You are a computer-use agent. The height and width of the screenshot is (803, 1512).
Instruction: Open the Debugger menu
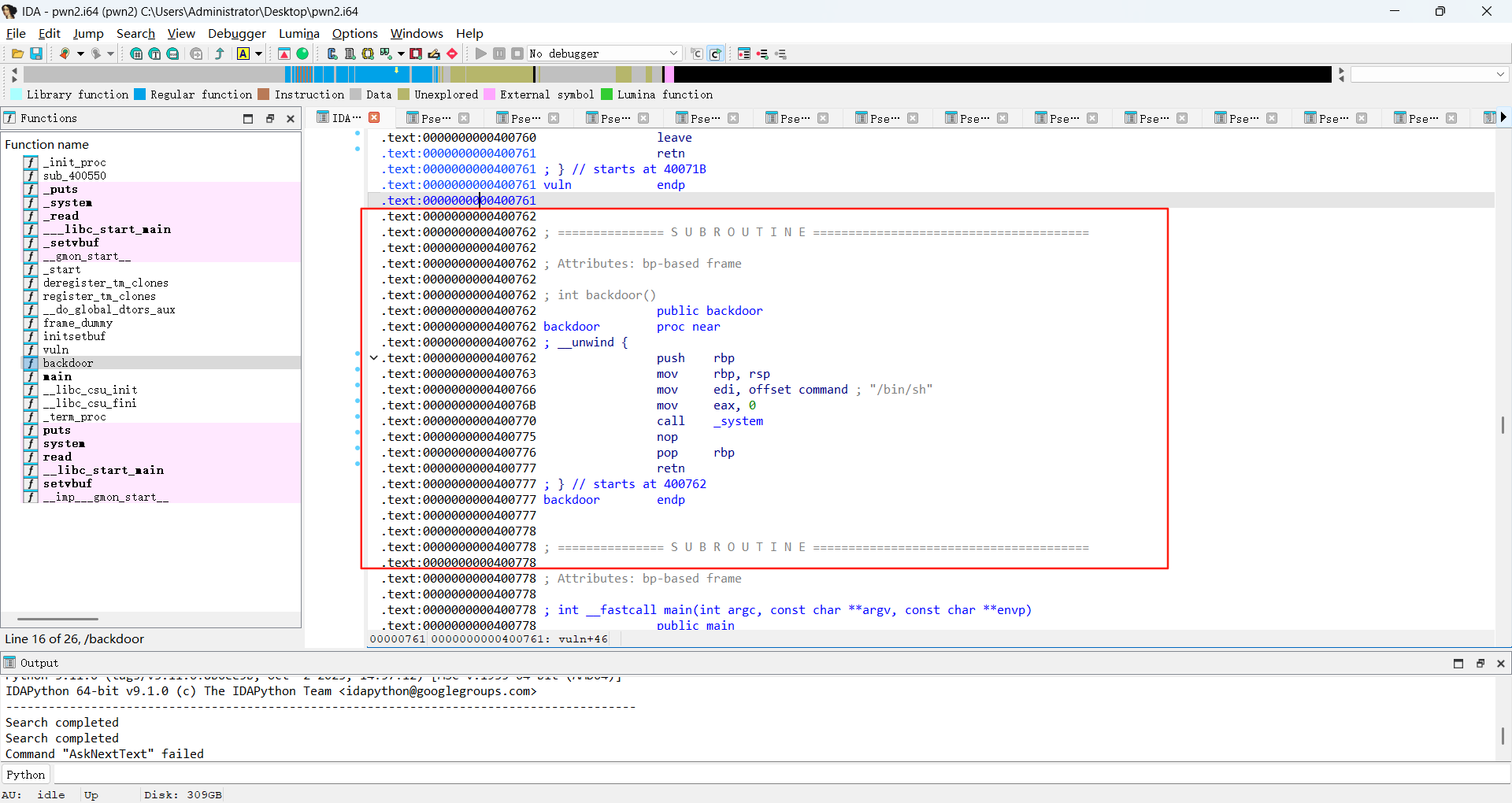point(237,33)
